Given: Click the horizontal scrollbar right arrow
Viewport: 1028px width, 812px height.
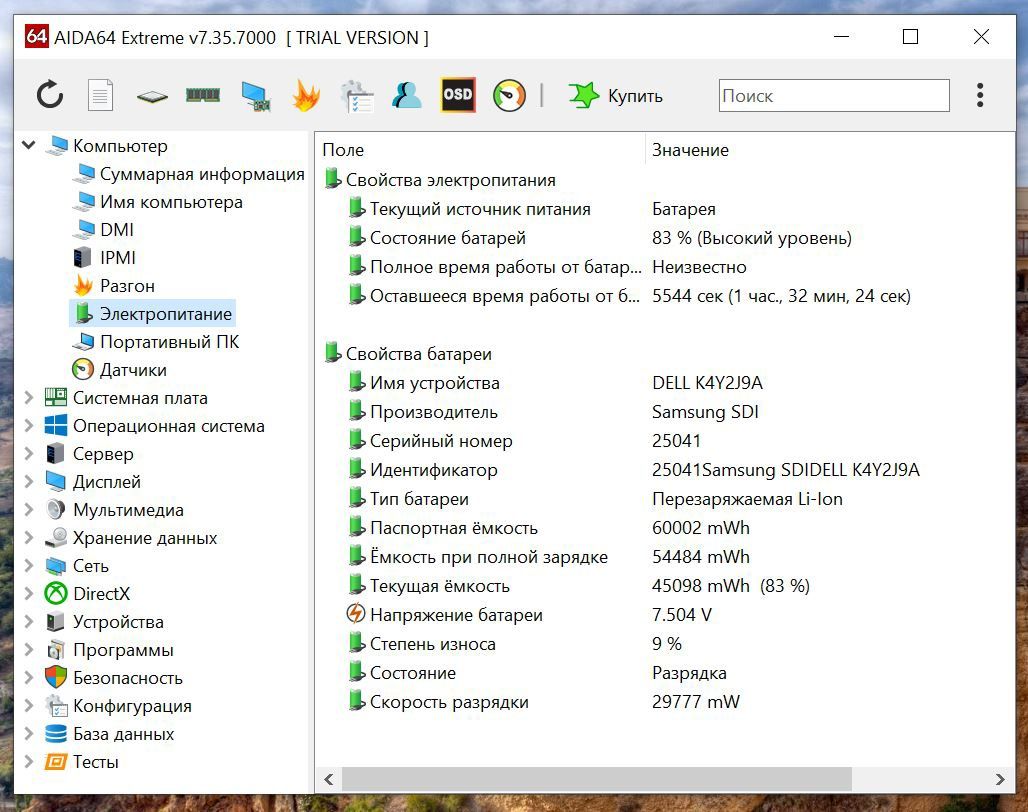Looking at the screenshot, I should point(999,779).
